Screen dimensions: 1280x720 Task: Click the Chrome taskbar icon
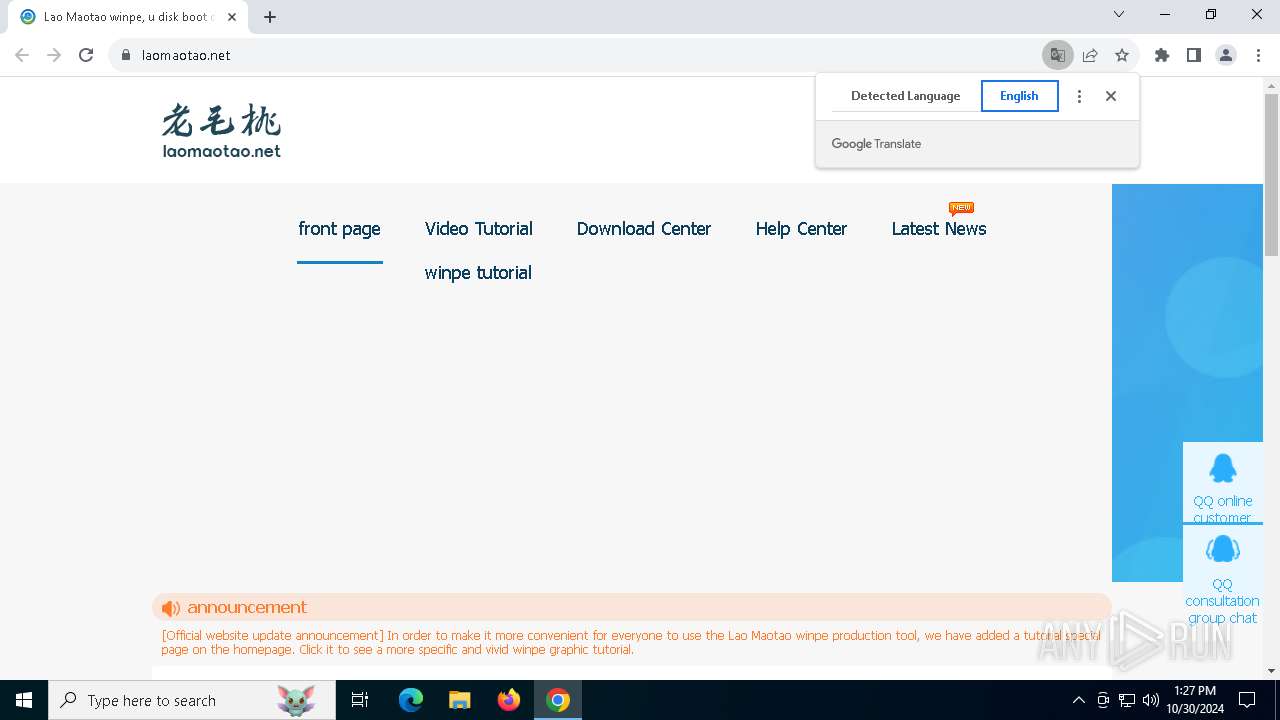(558, 700)
